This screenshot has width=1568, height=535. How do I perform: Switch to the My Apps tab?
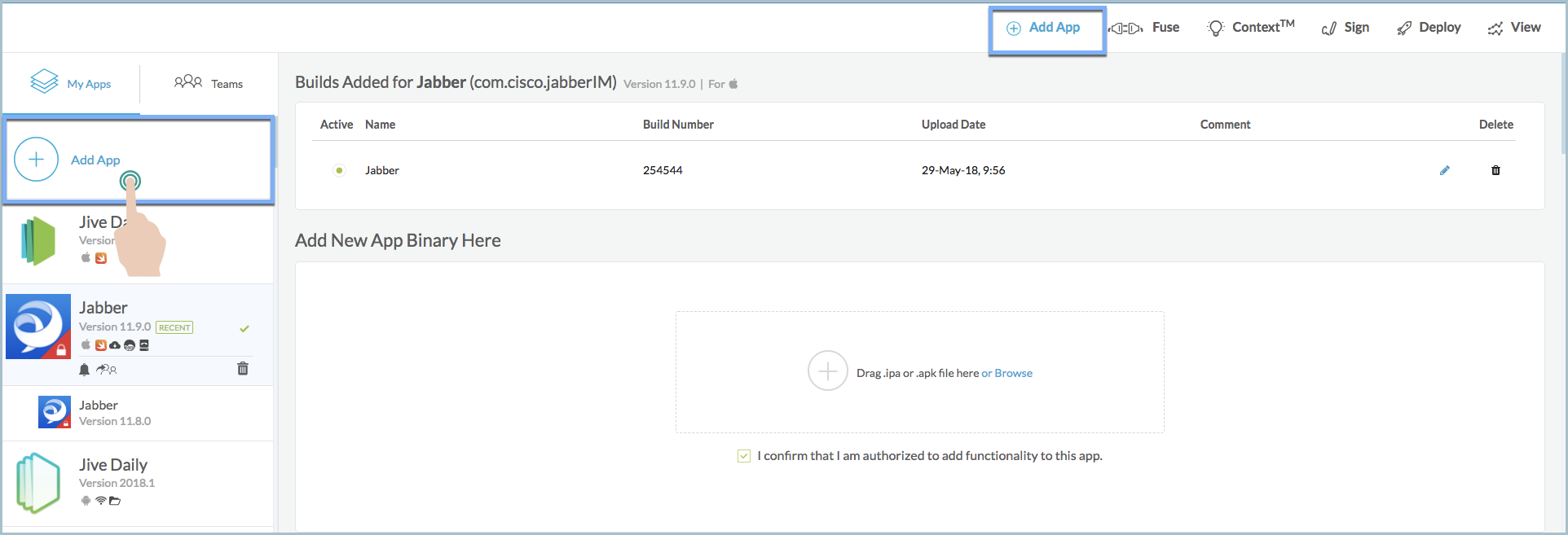click(71, 83)
